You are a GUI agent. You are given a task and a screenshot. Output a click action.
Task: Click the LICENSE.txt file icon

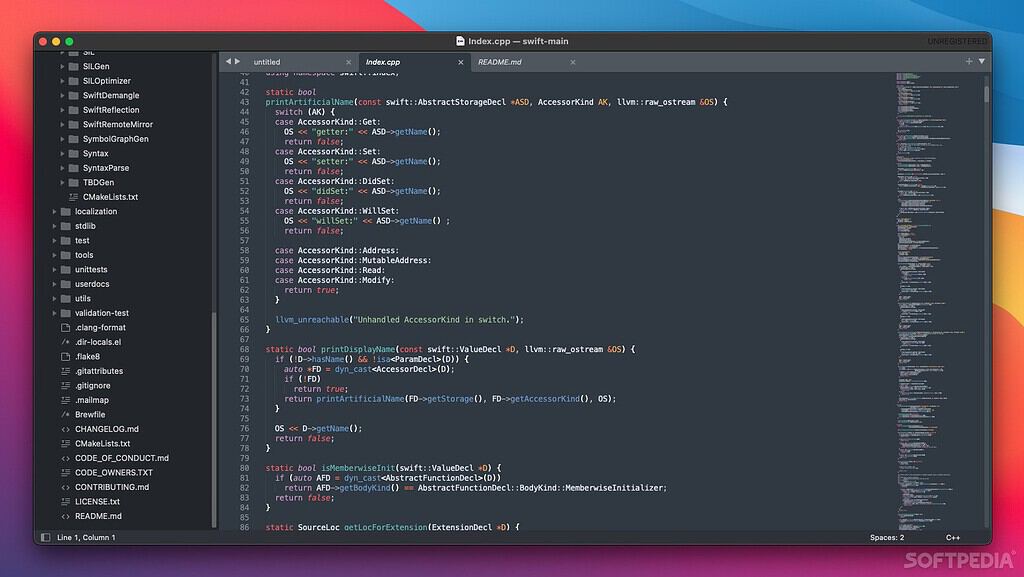click(65, 501)
